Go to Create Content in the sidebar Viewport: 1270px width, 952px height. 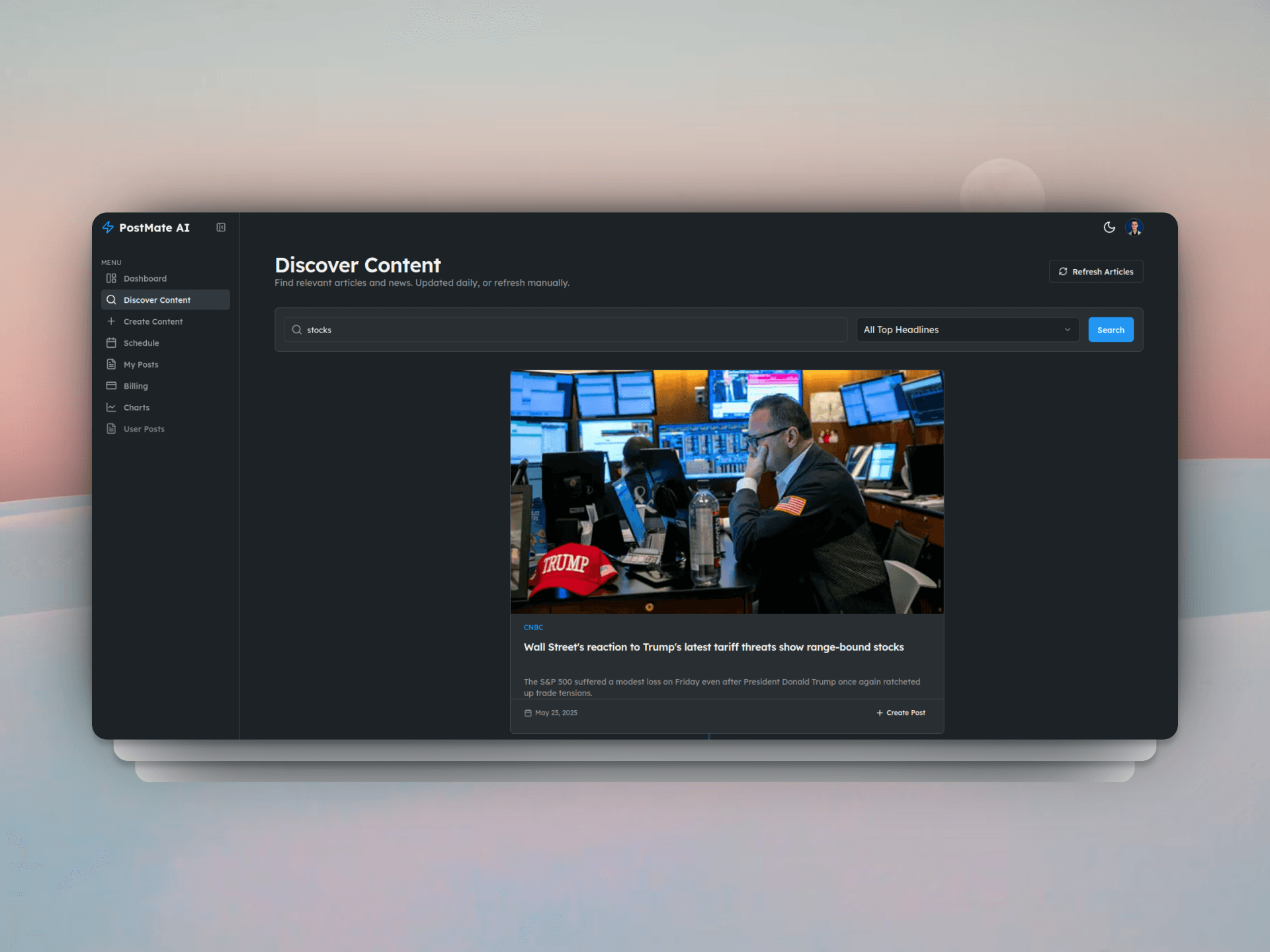(165, 321)
